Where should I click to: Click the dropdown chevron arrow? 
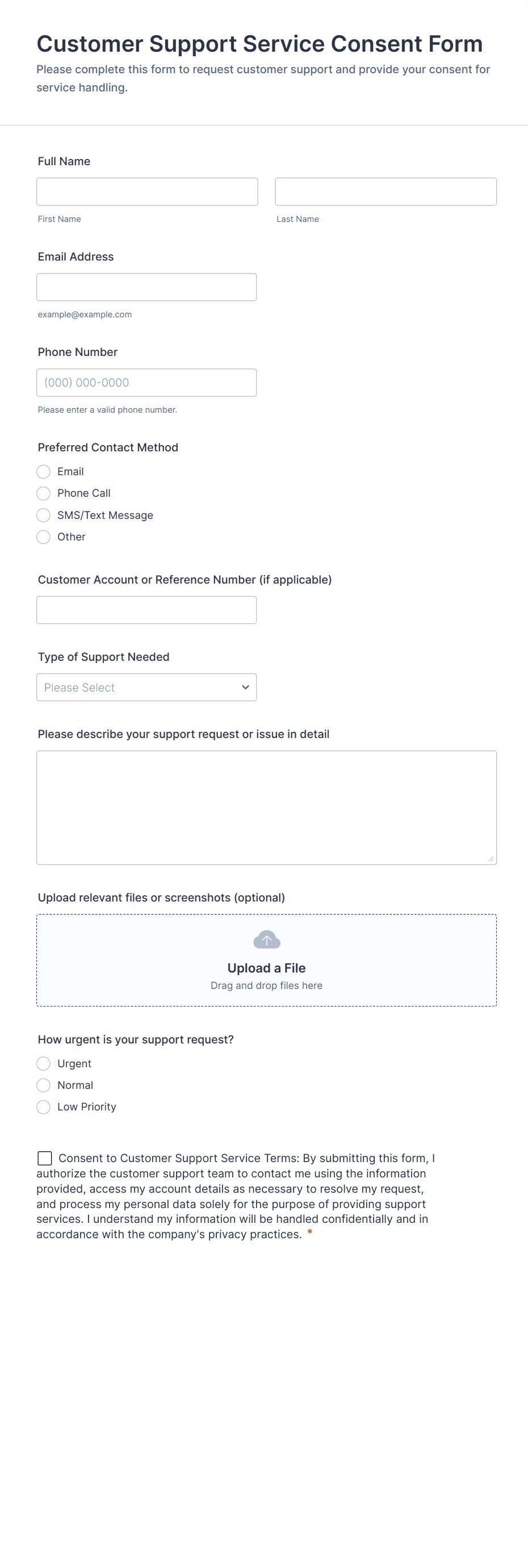pos(245,687)
